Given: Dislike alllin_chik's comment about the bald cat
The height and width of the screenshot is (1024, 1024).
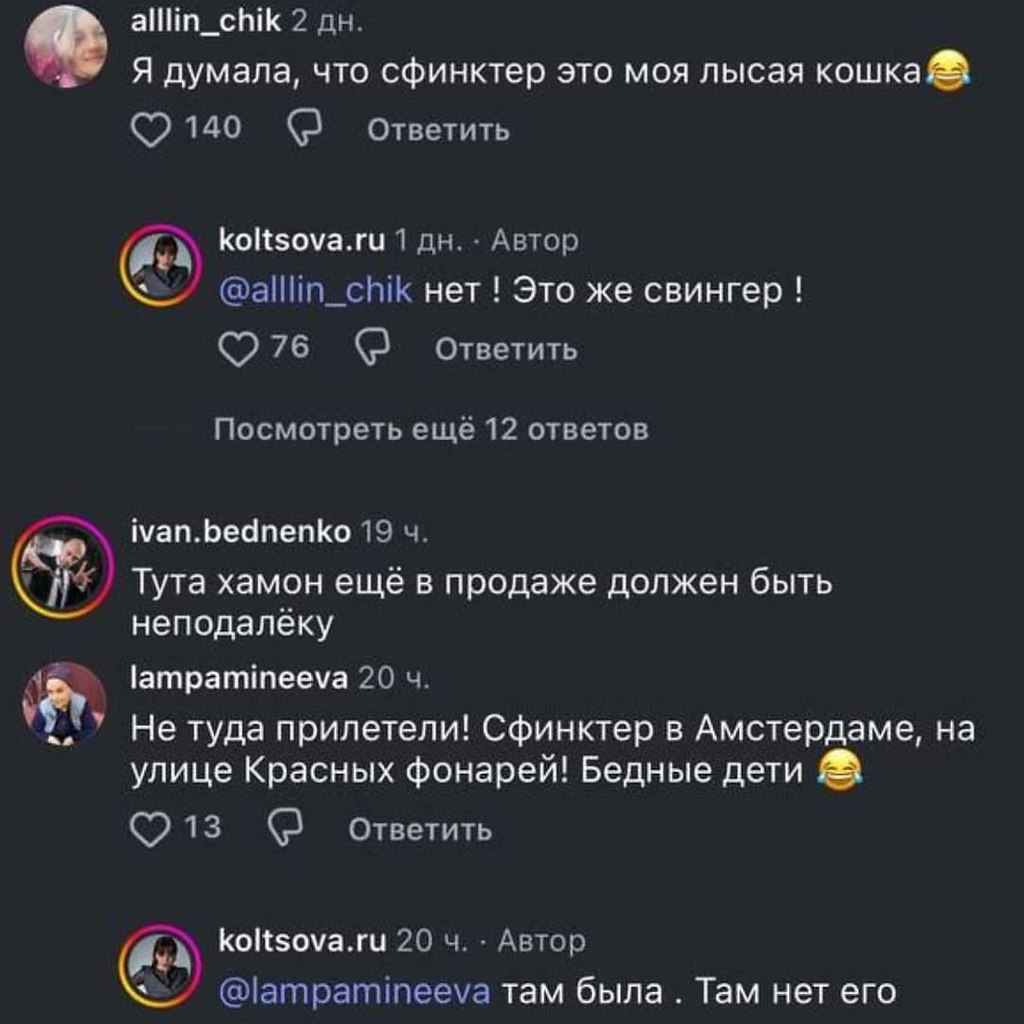Looking at the screenshot, I should pos(305,128).
